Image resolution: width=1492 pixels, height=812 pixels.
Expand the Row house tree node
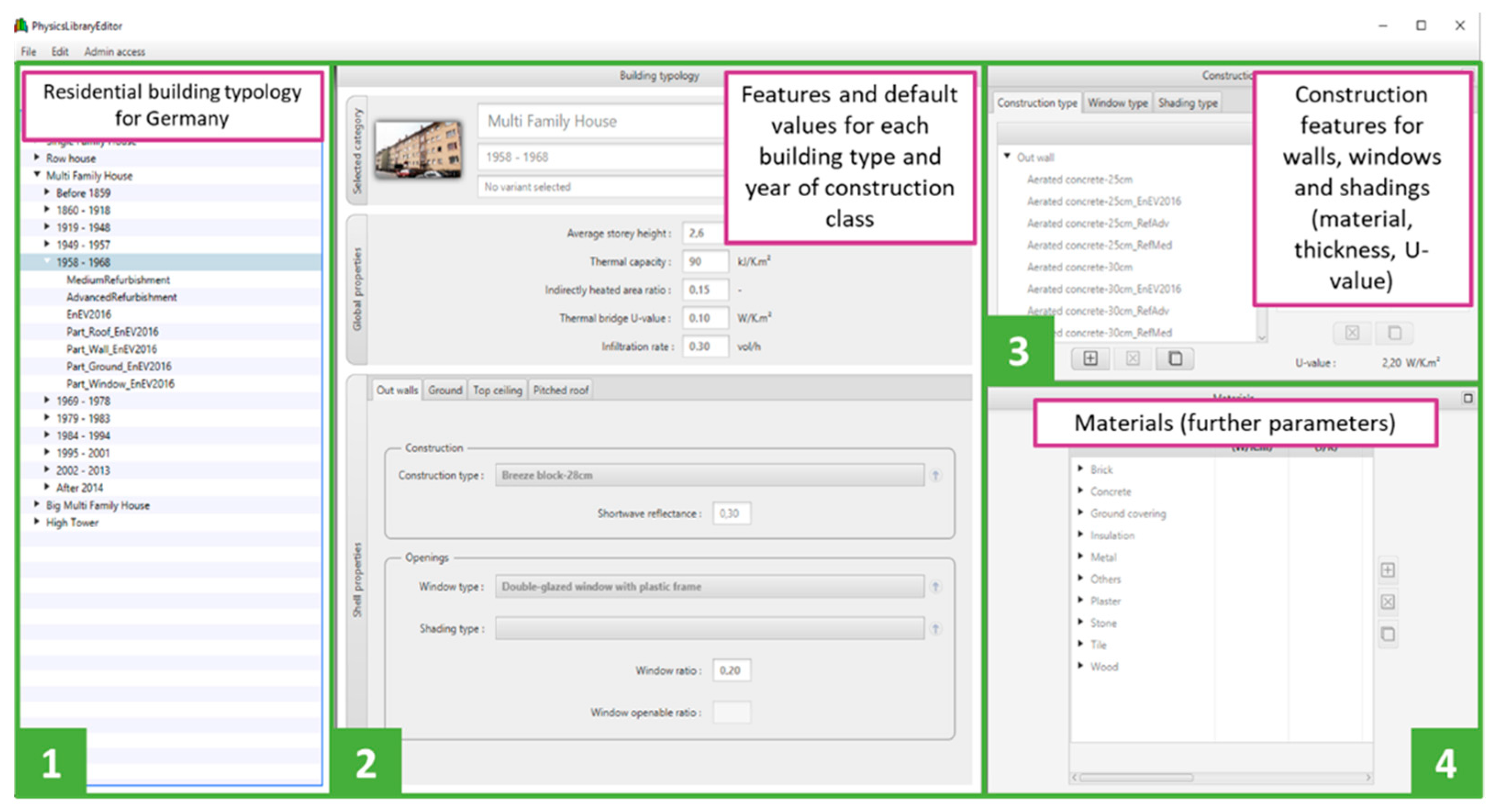click(37, 158)
